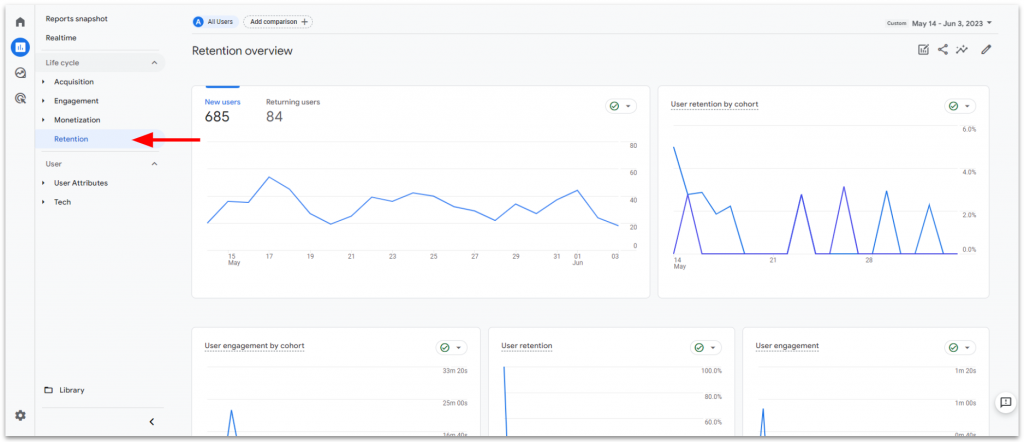This screenshot has height=442, width=1024.
Task: Collapse the Life cycle section header
Action: coord(153,63)
